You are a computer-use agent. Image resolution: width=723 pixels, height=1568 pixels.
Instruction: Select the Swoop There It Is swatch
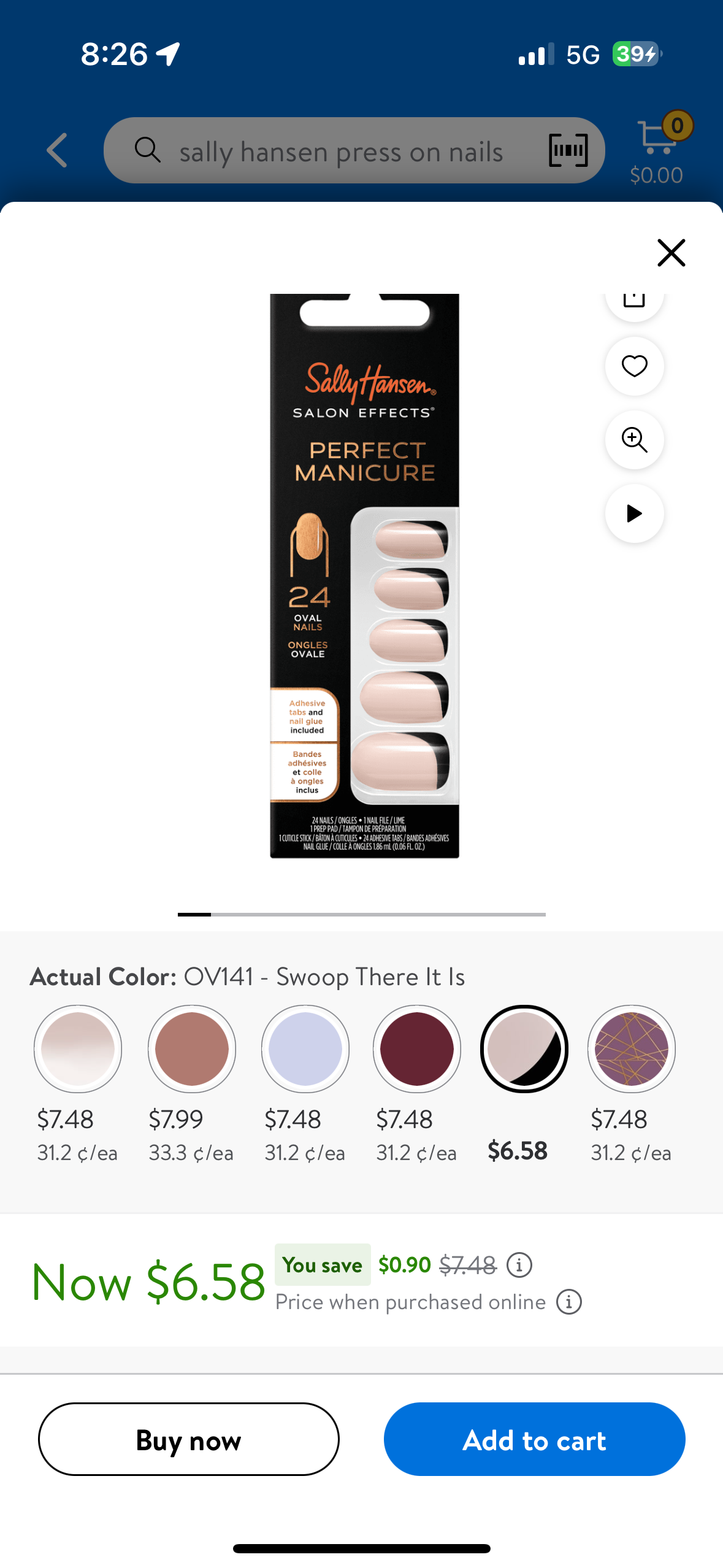coord(524,1049)
